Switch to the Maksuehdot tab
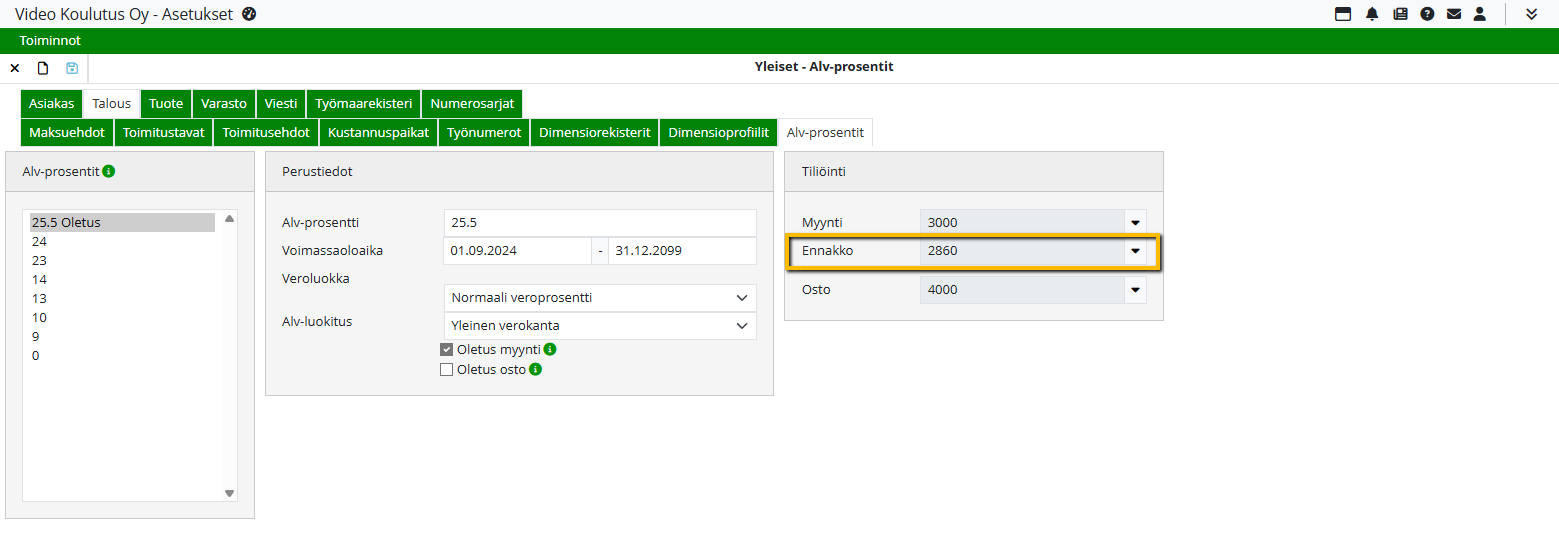1559x533 pixels. (67, 133)
